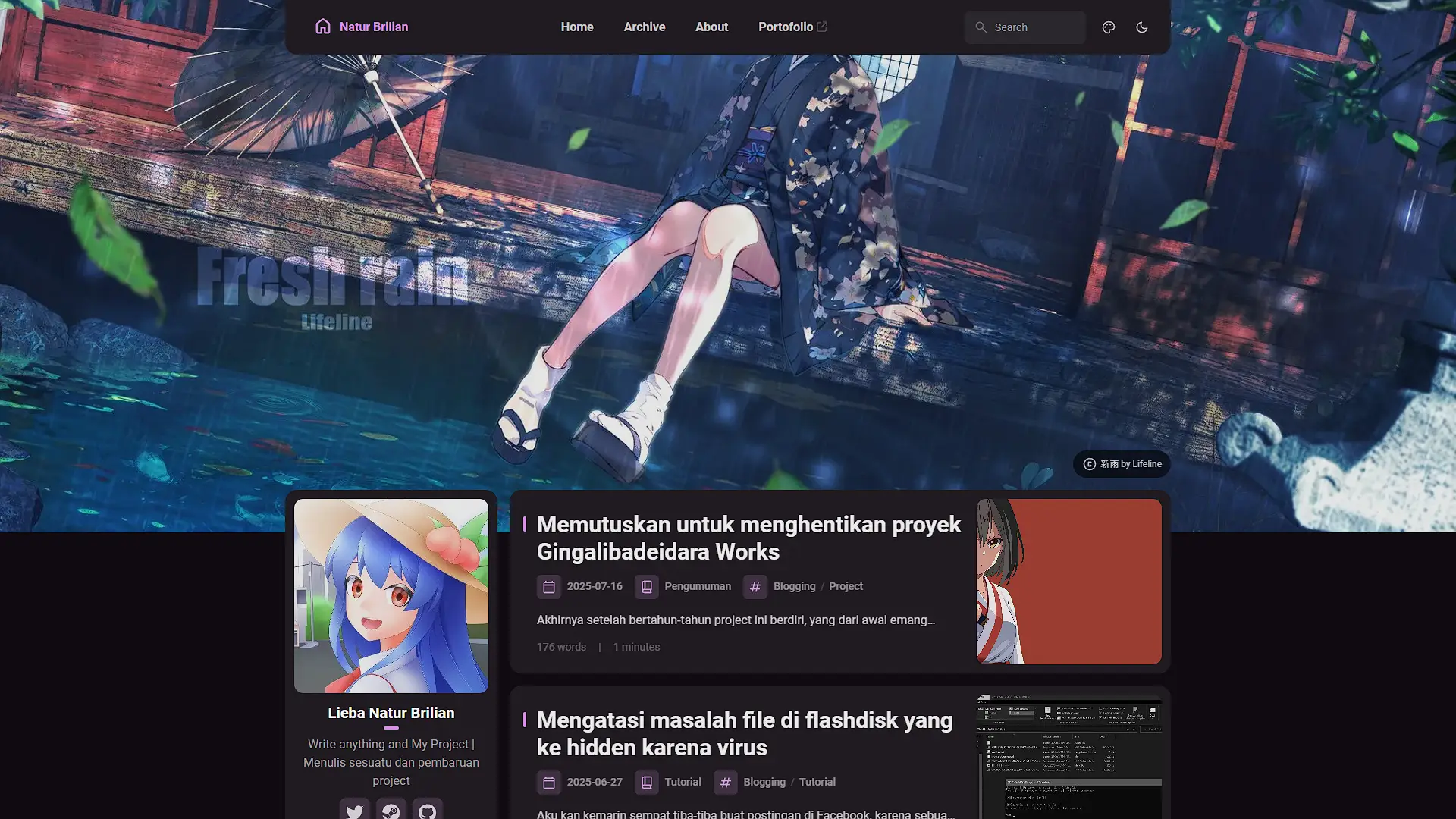The image size is (1456, 819).
Task: Open the Twitter profile icon
Action: point(355,811)
